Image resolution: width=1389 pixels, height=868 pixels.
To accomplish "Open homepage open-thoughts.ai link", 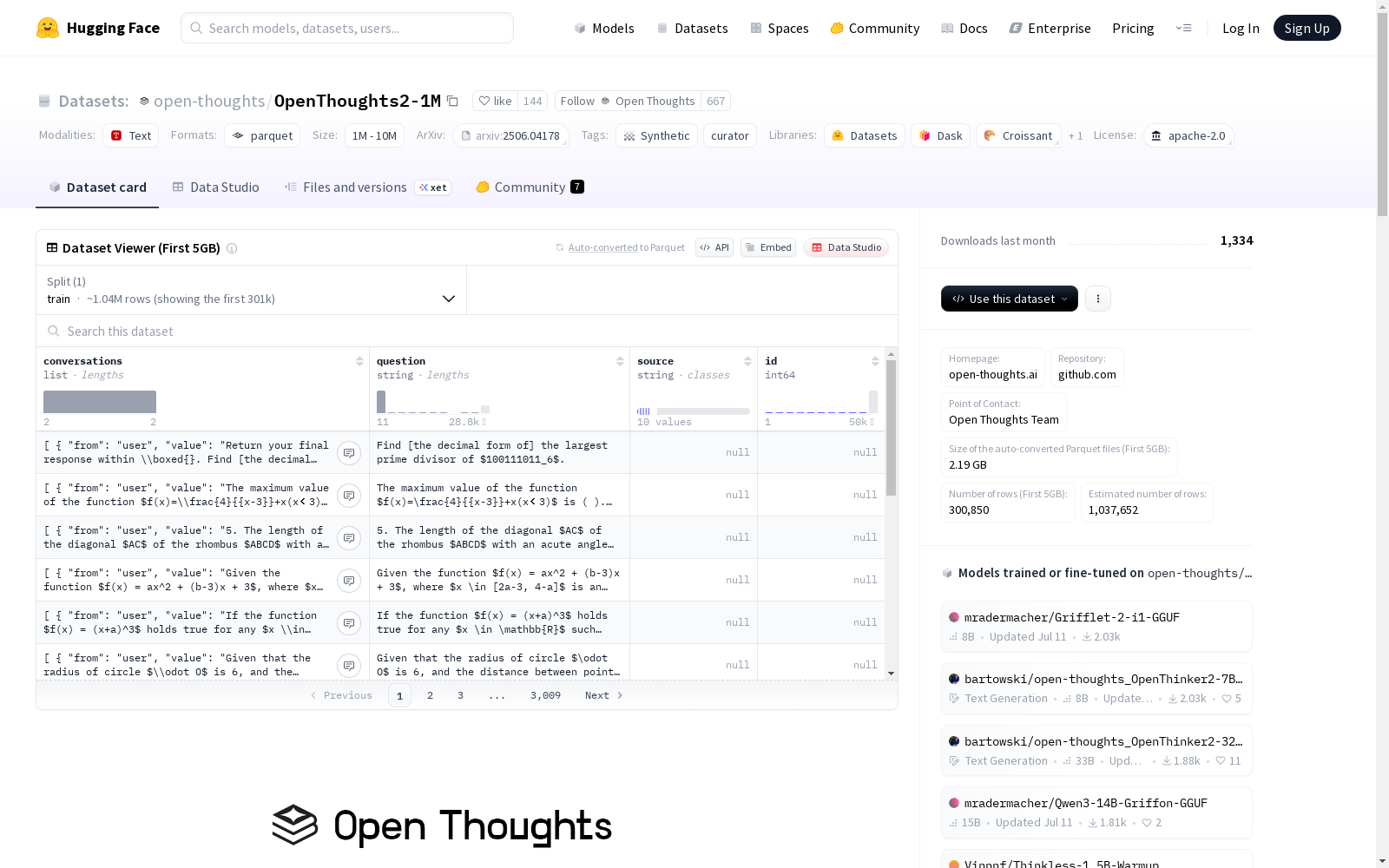I will (x=993, y=366).
